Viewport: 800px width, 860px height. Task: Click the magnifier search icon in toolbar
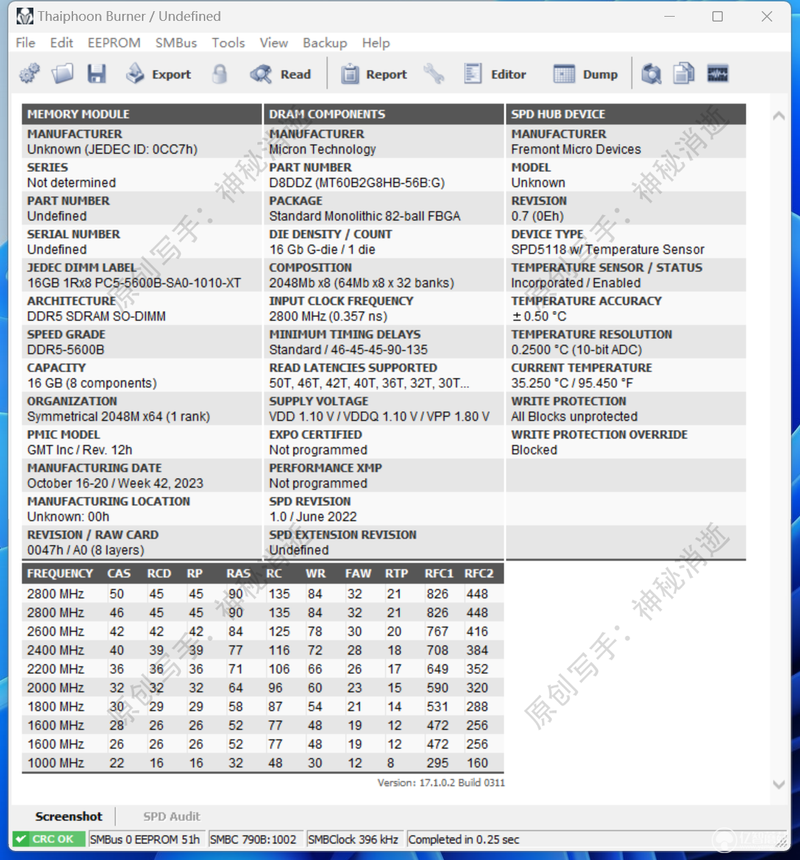(x=651, y=73)
